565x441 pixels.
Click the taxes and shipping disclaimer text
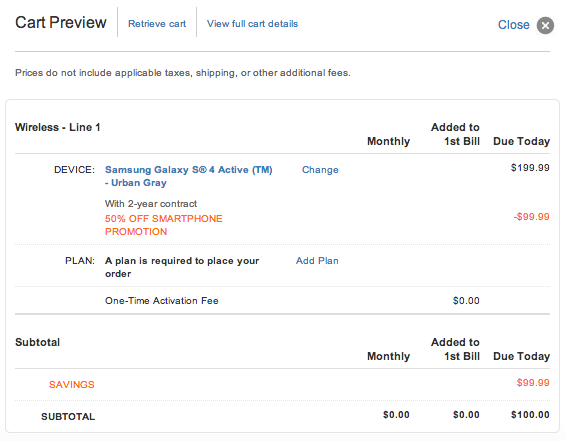click(x=183, y=73)
